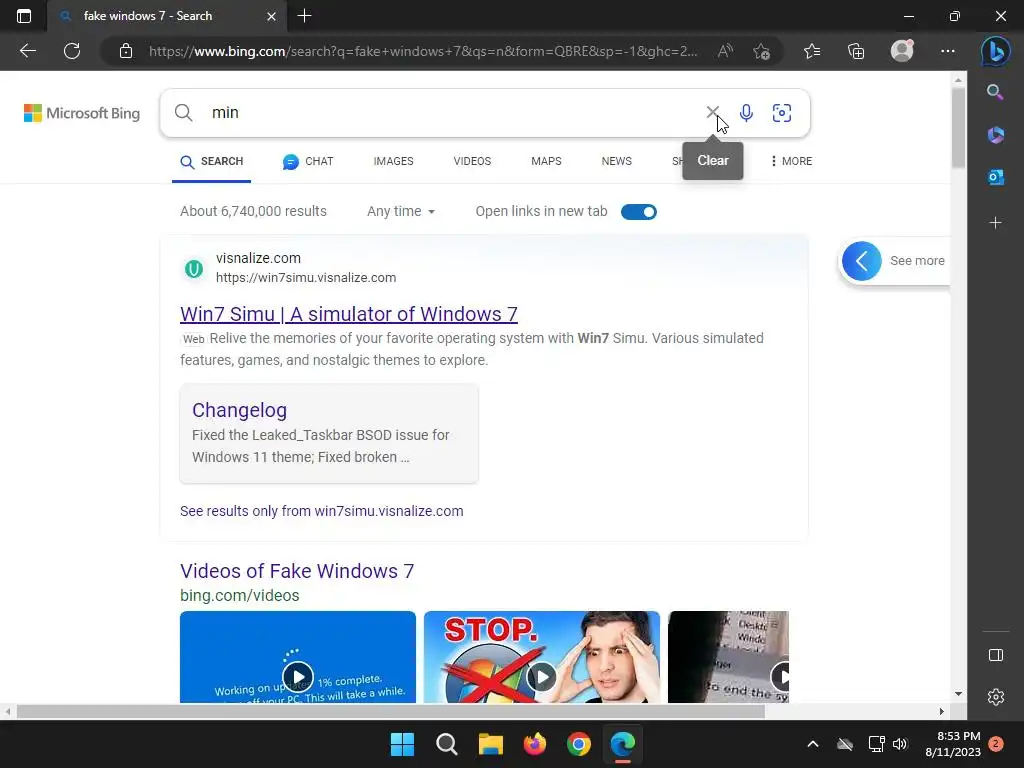View site information lock icon
The image size is (1024, 768).
click(126, 51)
